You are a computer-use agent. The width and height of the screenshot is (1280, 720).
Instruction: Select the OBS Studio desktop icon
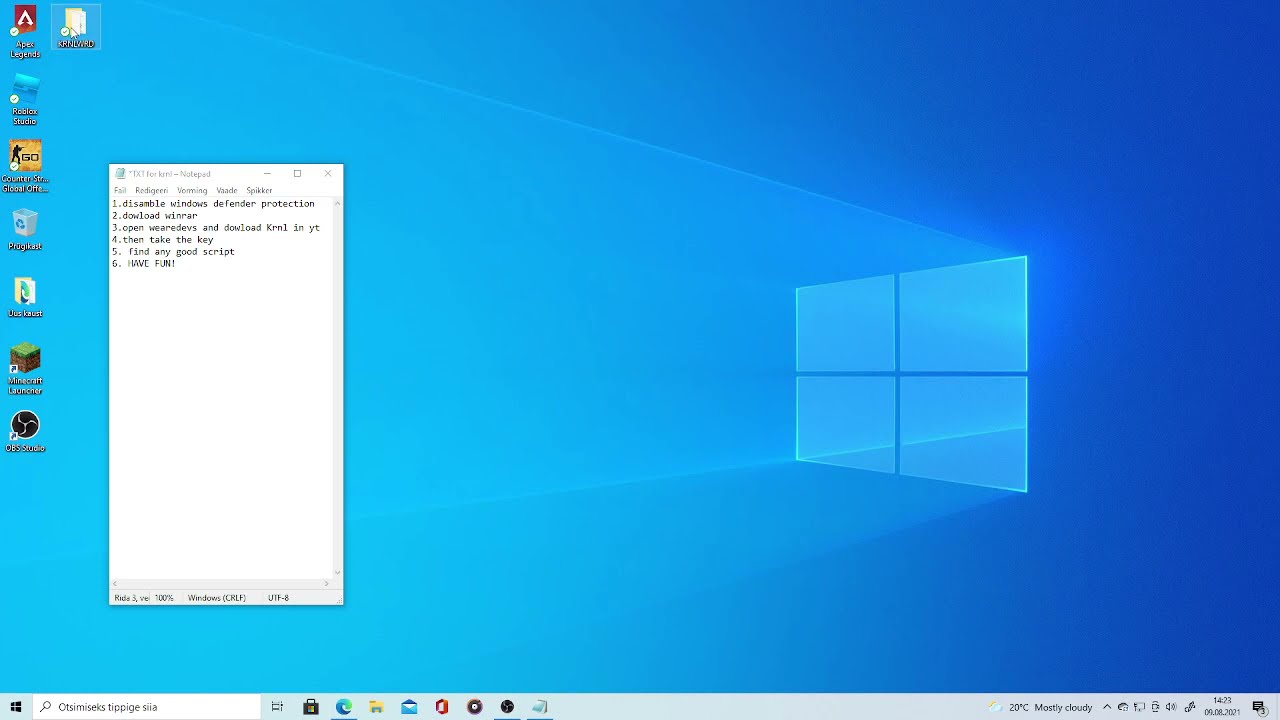[25, 432]
